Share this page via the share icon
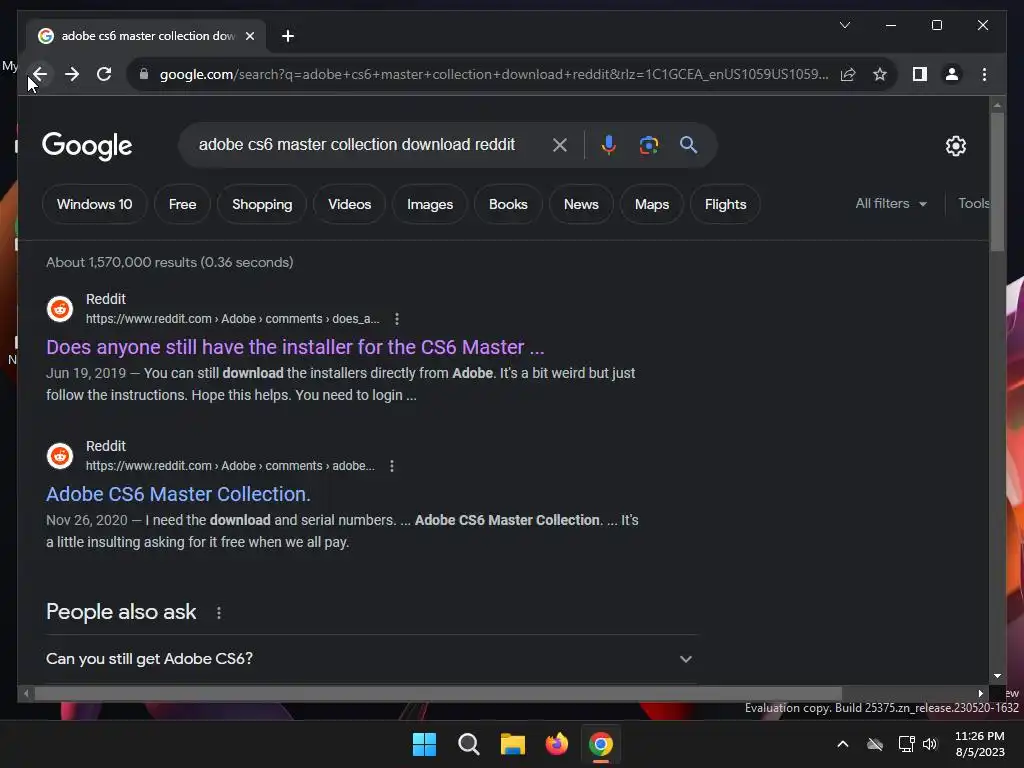The image size is (1024, 768). pyautogui.click(x=848, y=74)
